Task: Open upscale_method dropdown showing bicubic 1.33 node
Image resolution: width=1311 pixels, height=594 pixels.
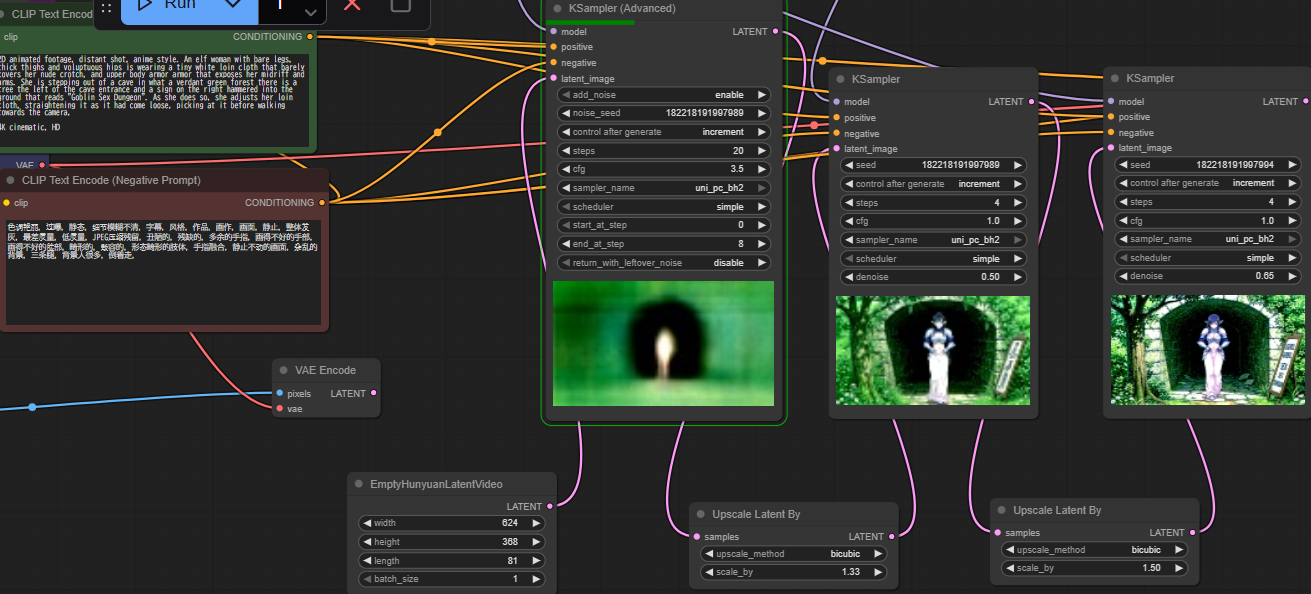Action: (x=794, y=554)
